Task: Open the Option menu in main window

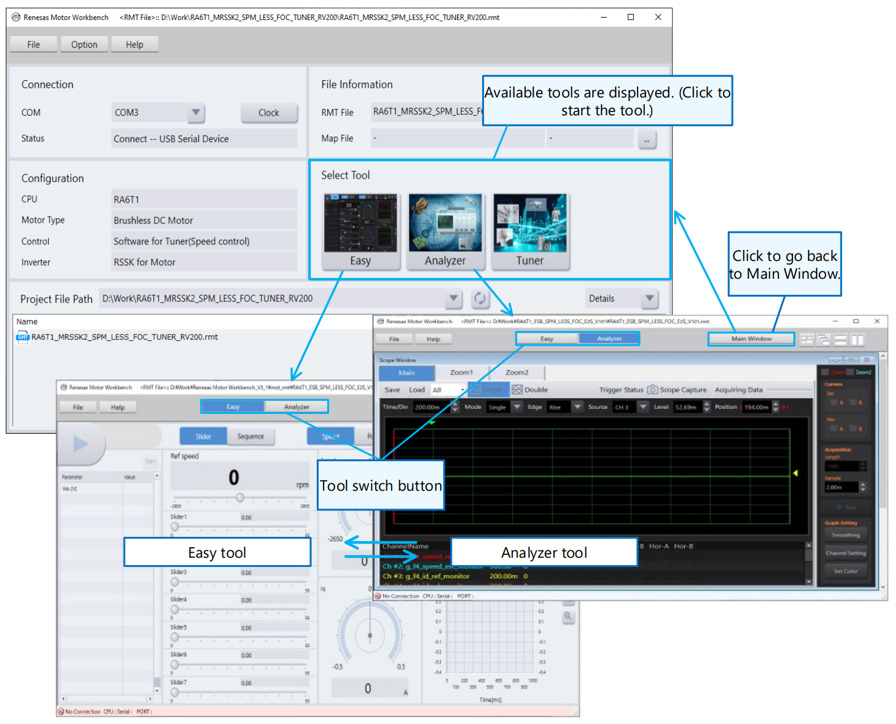Action: click(x=84, y=45)
